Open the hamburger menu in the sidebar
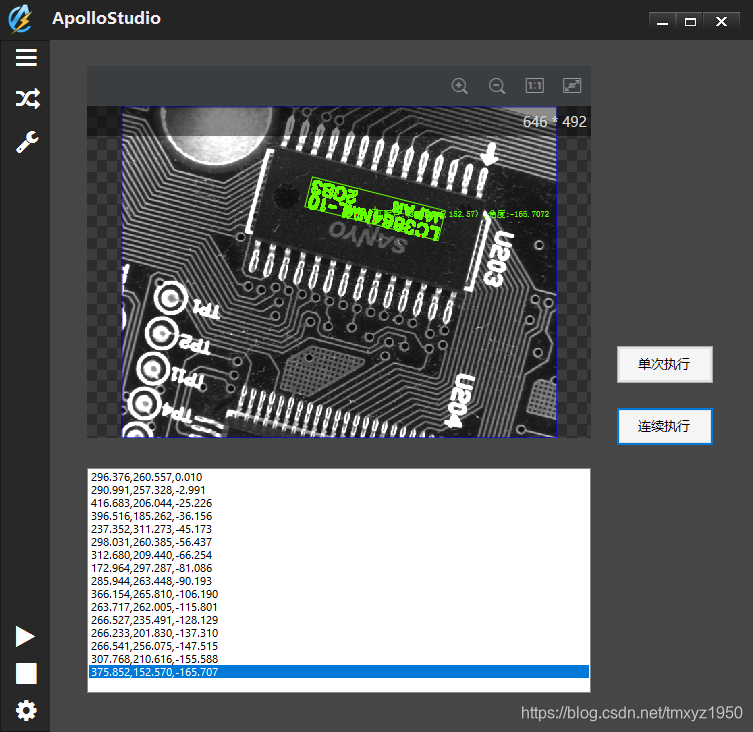 26,58
